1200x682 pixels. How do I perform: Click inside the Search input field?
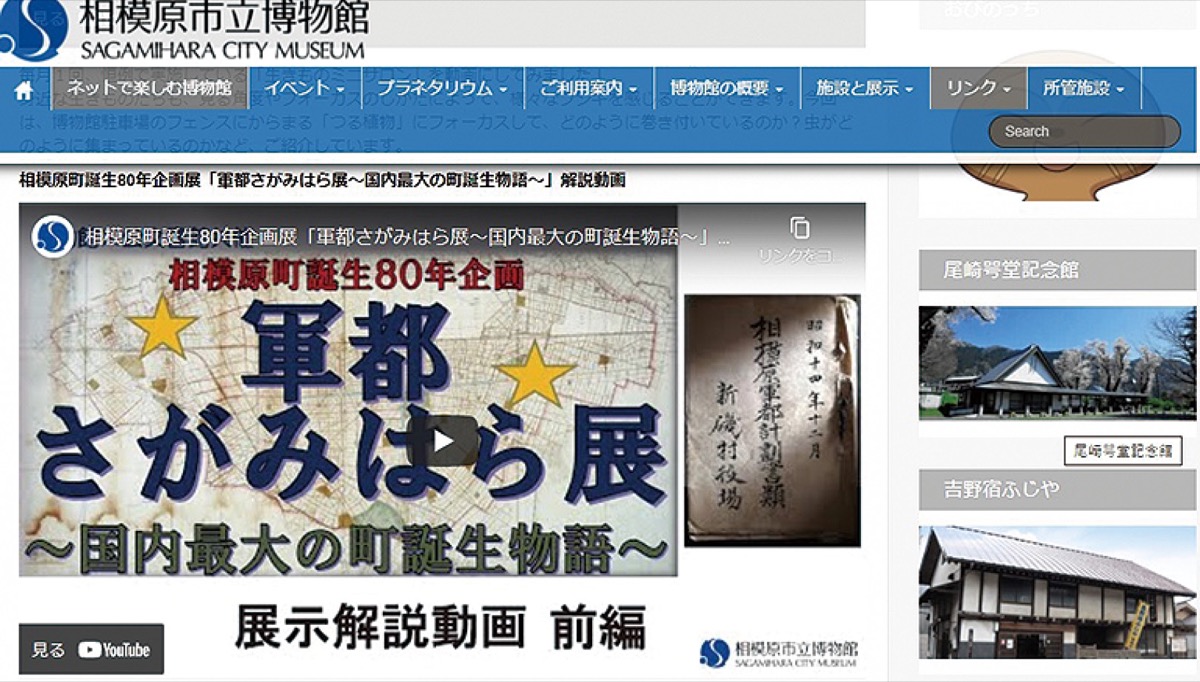[1084, 131]
